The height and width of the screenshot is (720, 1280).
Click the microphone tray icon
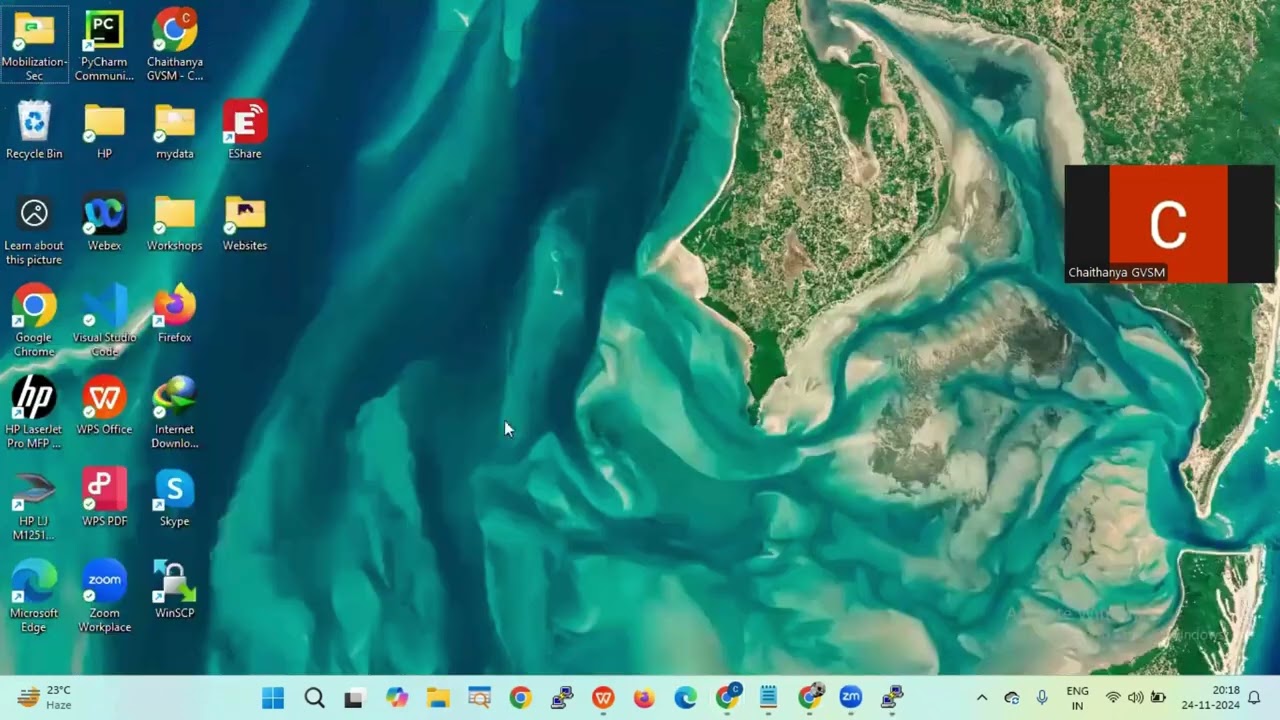pyautogui.click(x=1042, y=698)
